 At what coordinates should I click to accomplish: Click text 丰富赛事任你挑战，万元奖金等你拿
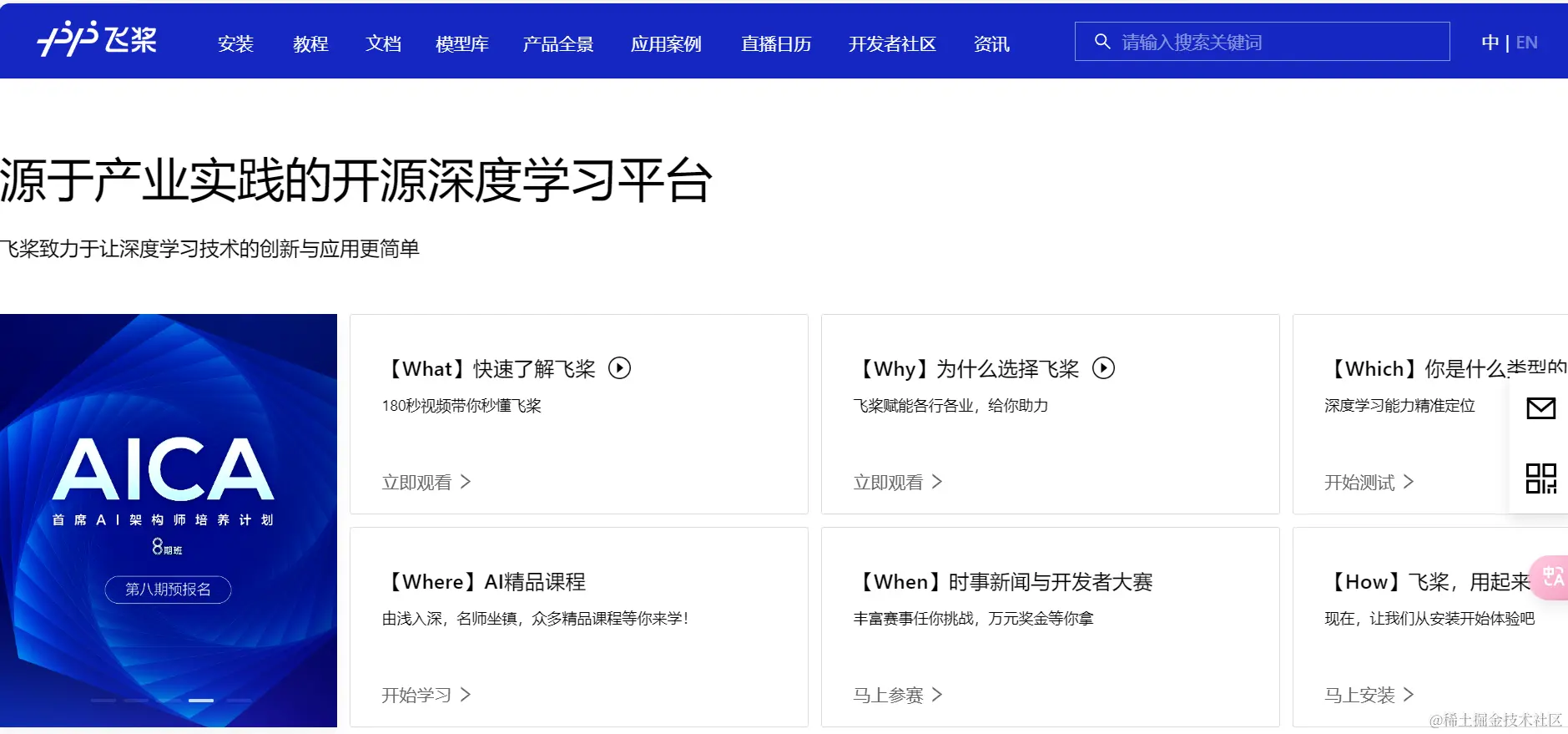(x=973, y=619)
